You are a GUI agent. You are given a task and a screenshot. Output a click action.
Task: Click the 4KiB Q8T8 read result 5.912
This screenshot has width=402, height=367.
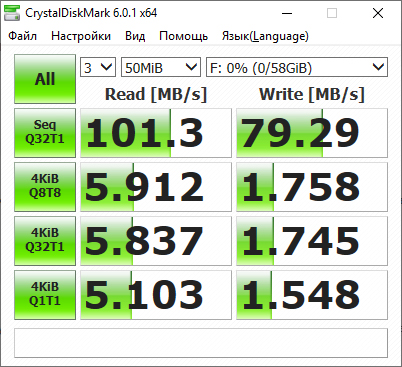156,187
